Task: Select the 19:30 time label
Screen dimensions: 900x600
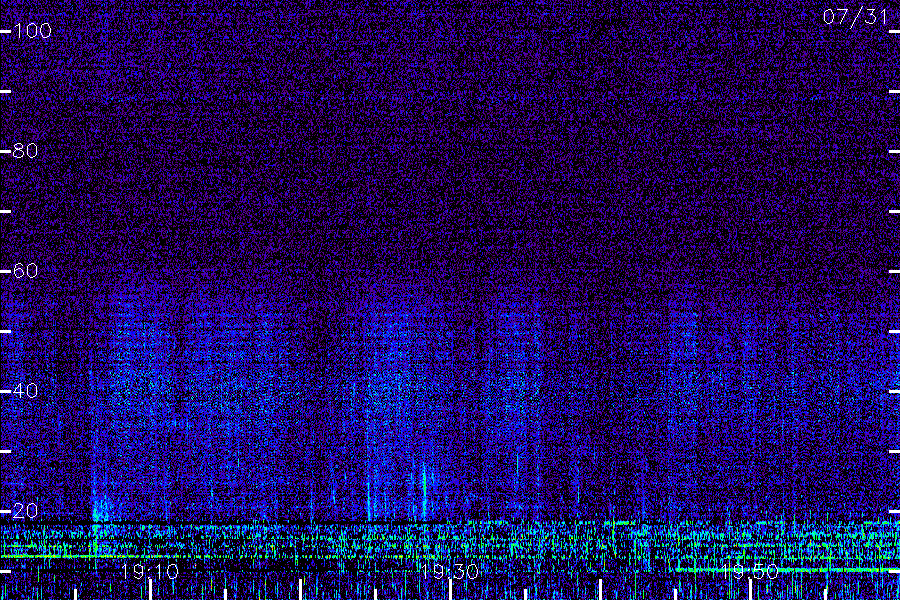Action: (449, 571)
